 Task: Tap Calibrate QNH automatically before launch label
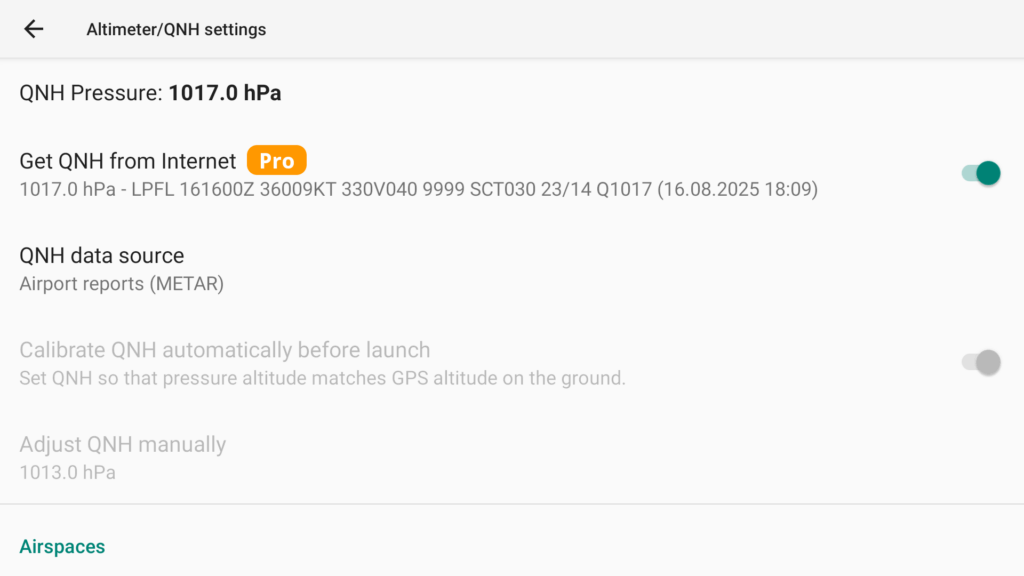point(225,350)
